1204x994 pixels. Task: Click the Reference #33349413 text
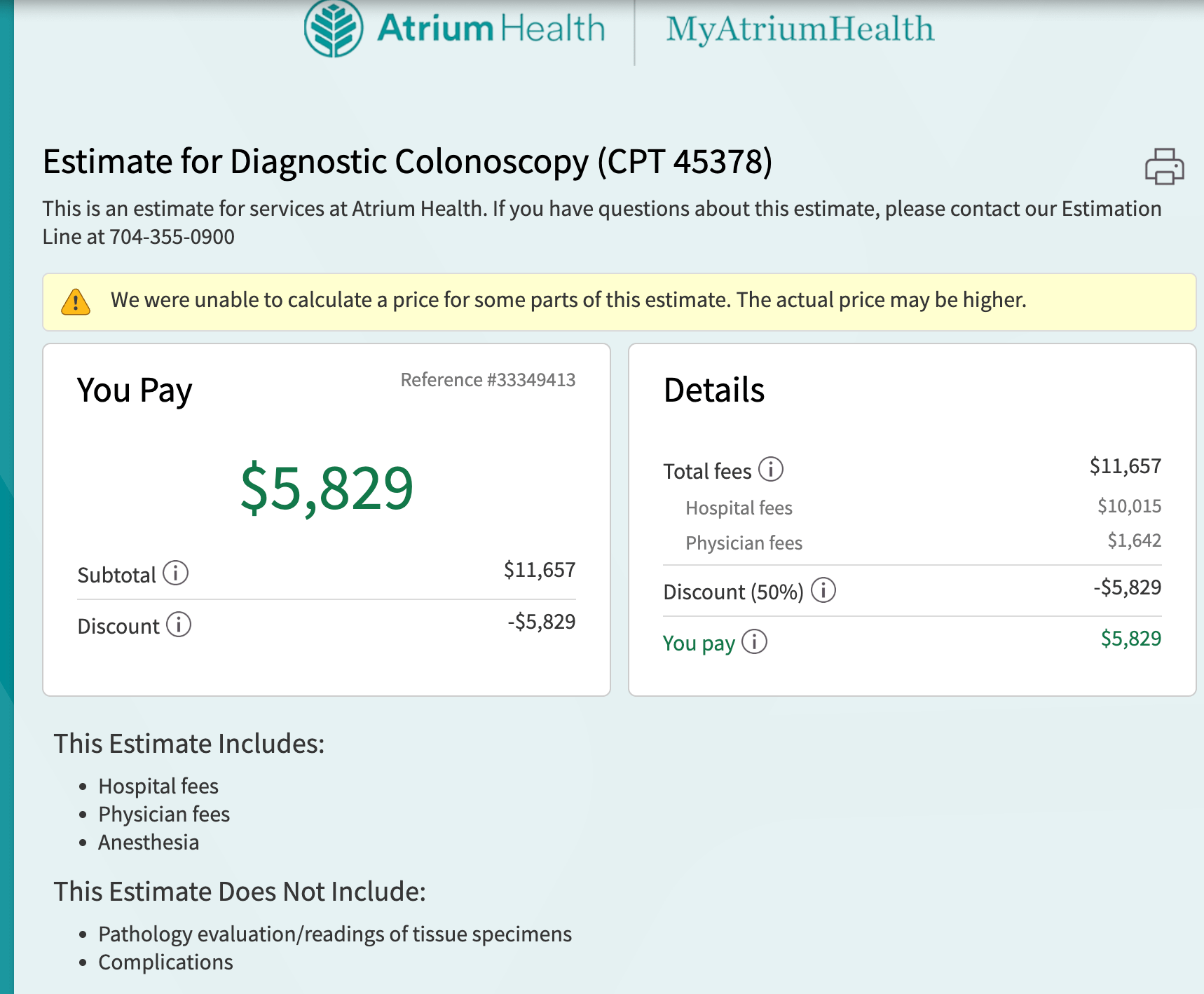click(488, 380)
